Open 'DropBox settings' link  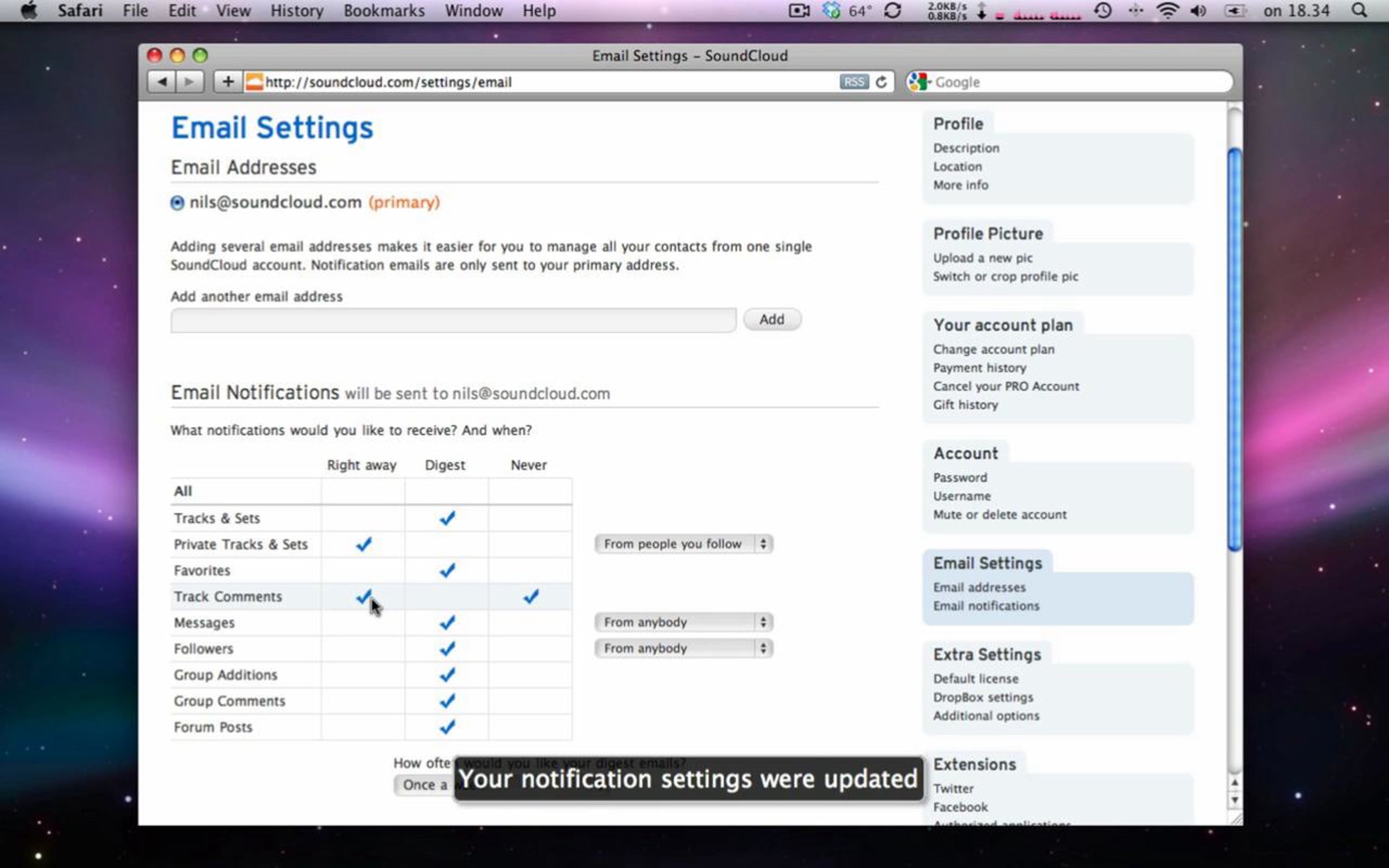(x=983, y=697)
